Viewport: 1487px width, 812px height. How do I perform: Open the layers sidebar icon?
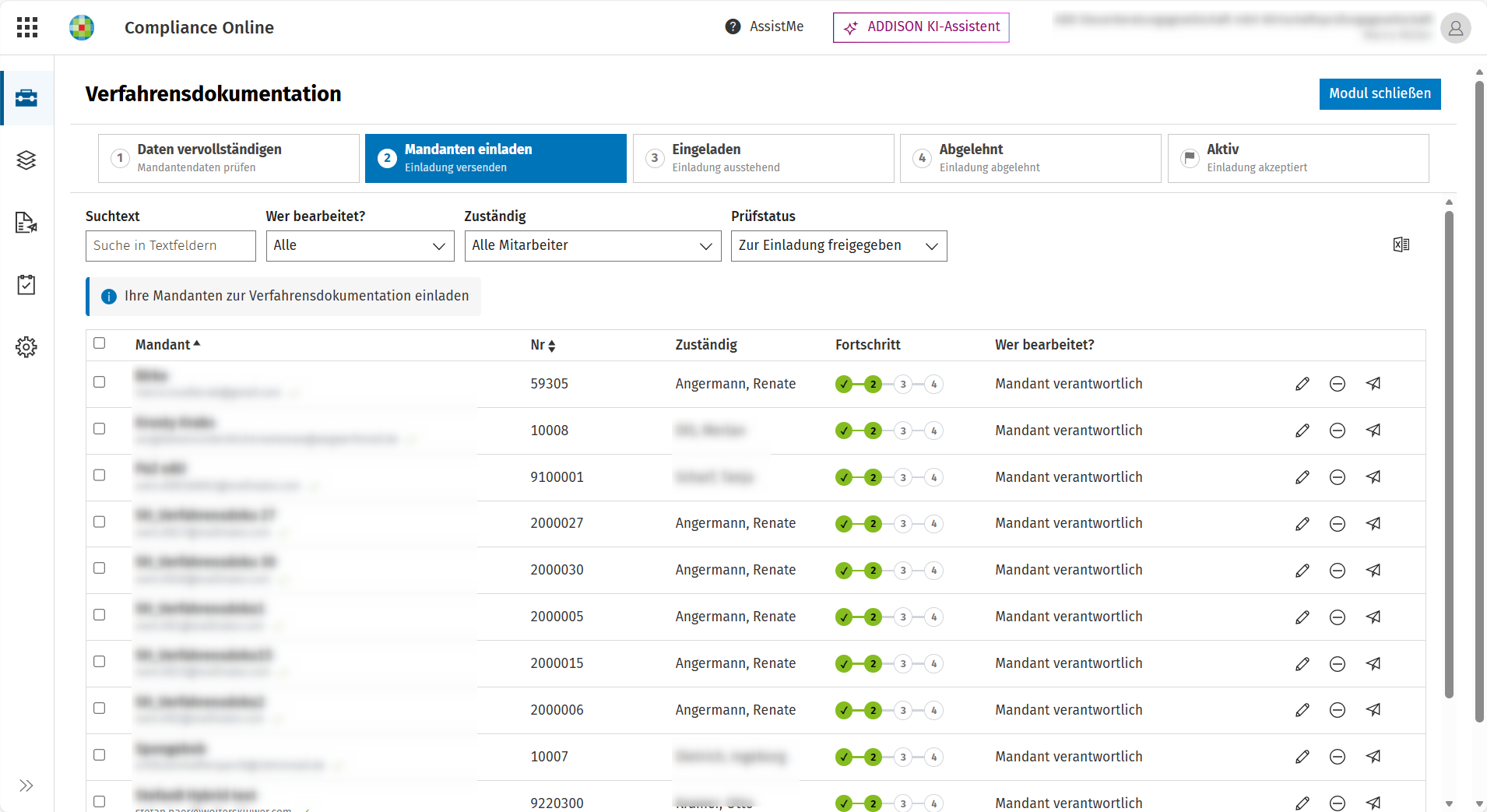pyautogui.click(x=26, y=160)
